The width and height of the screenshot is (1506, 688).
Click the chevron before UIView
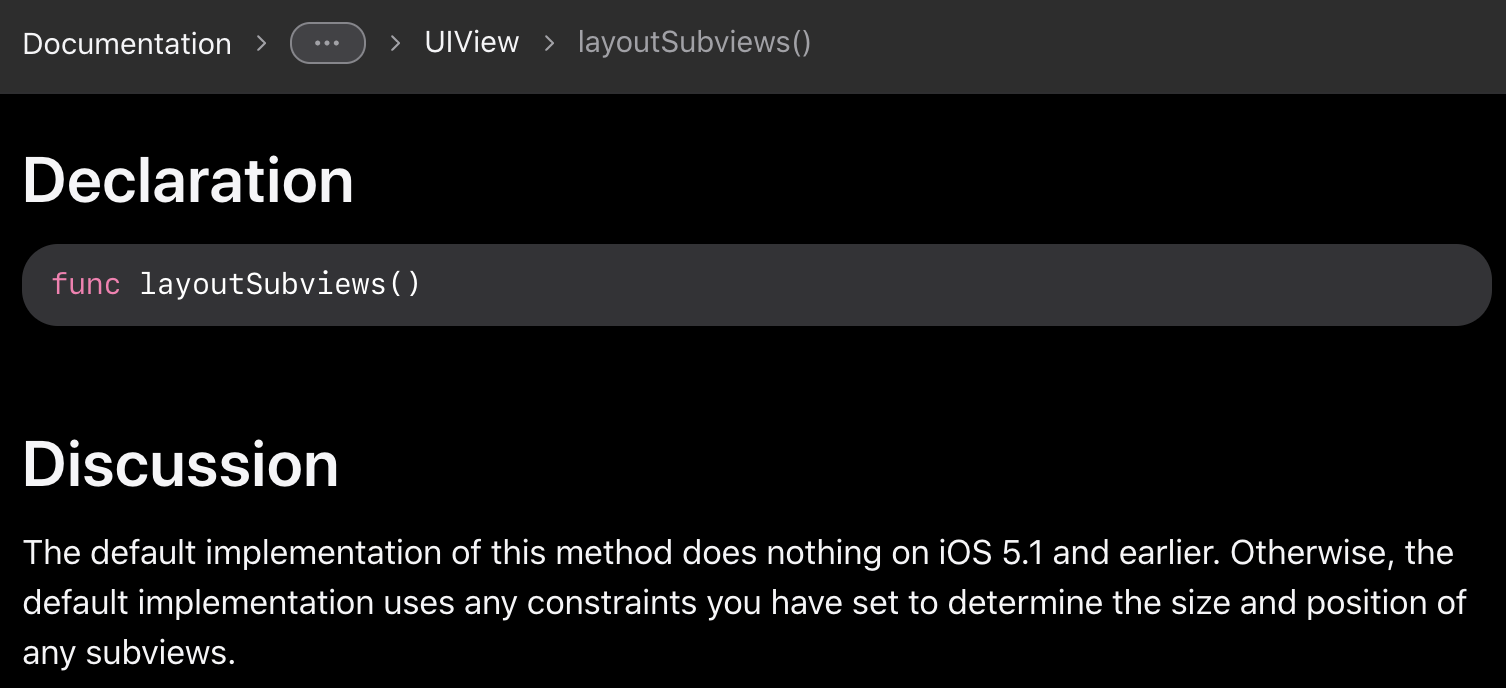395,44
